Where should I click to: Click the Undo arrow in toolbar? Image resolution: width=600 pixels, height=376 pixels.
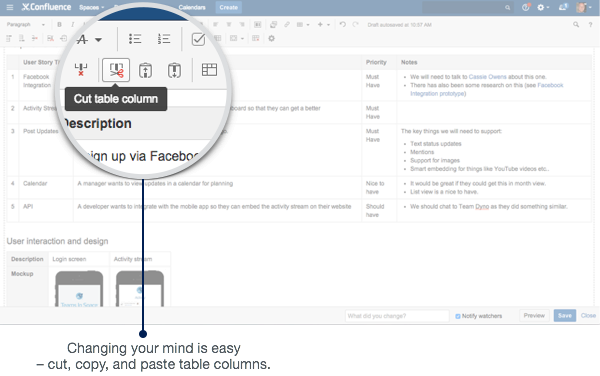342,24
